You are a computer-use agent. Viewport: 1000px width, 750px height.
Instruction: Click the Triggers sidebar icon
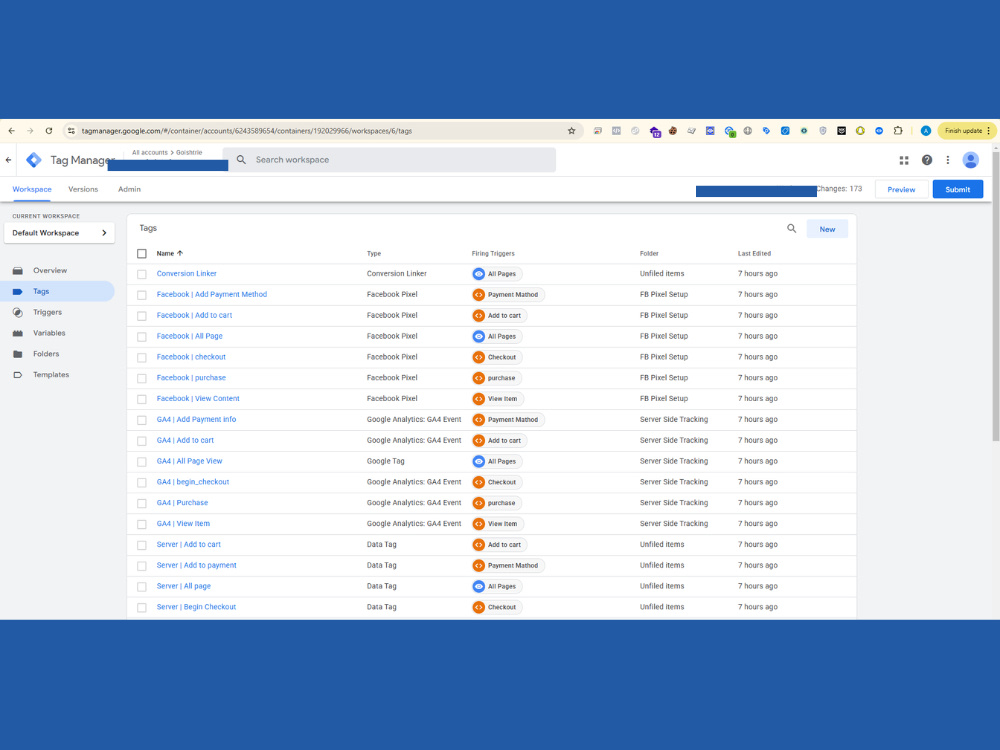point(18,312)
